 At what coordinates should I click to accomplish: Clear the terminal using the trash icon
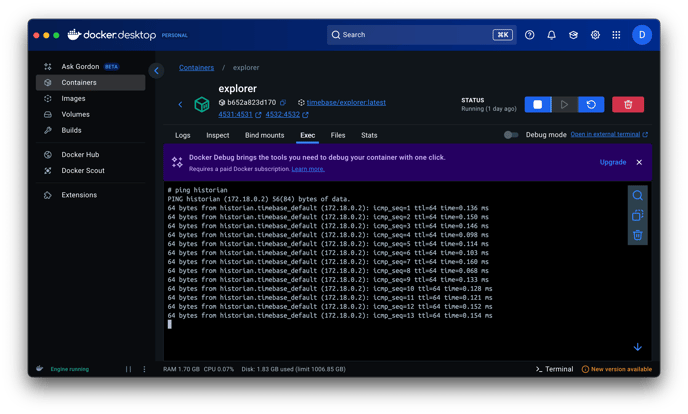637,235
